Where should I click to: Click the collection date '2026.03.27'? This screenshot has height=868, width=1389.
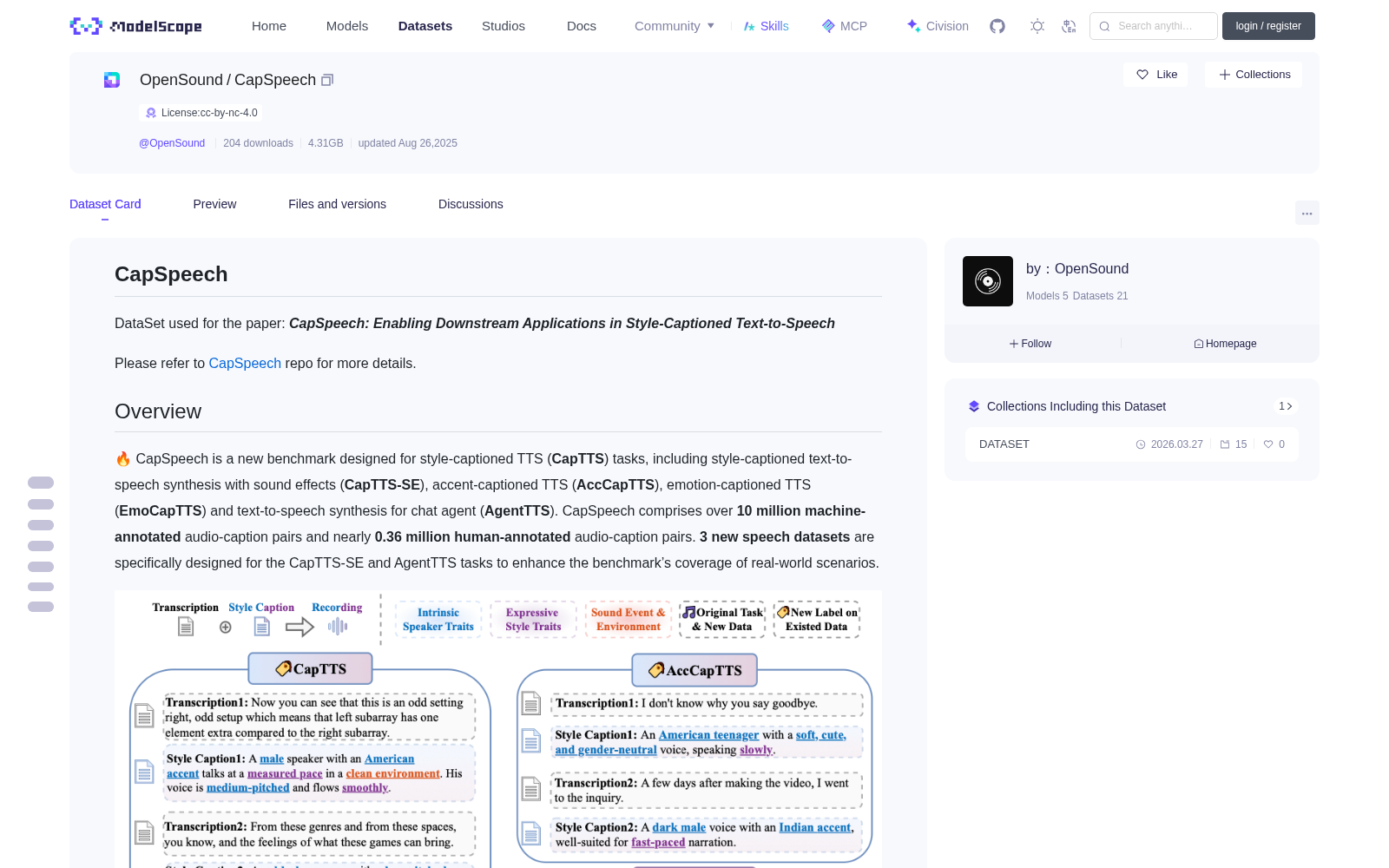1177,444
